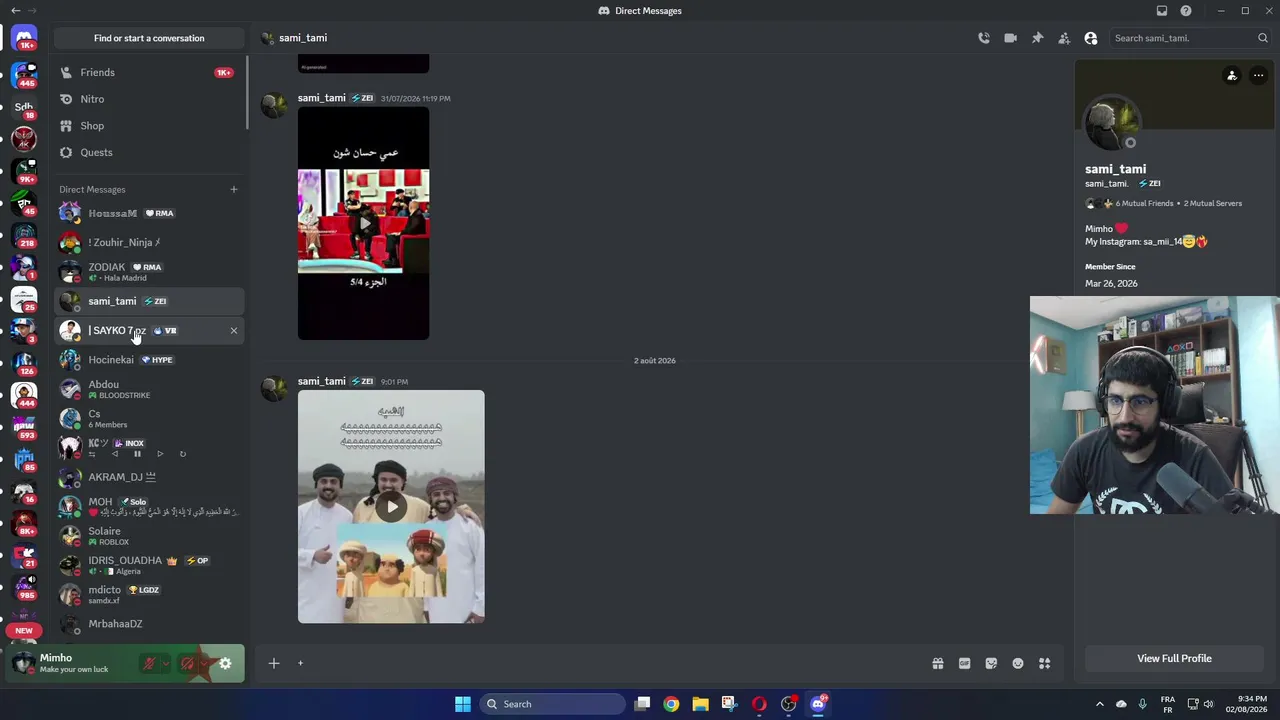Click 6 Mutual Friends on profile
1280x720 pixels.
pos(1144,203)
